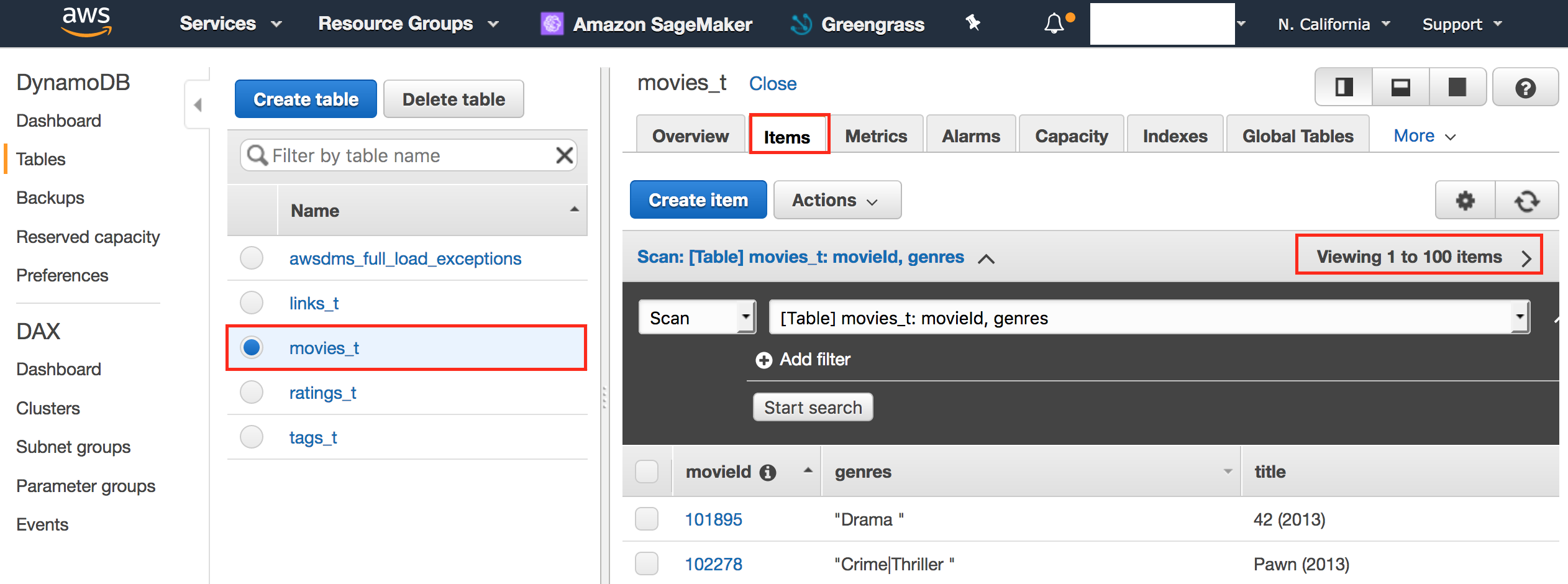The height and width of the screenshot is (584, 1568).
Task: Open the ratings_t table link
Action: coord(322,393)
